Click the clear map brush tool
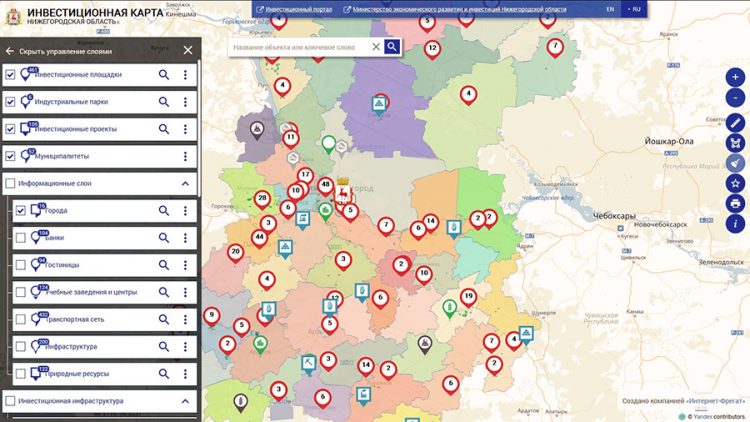 click(x=735, y=163)
